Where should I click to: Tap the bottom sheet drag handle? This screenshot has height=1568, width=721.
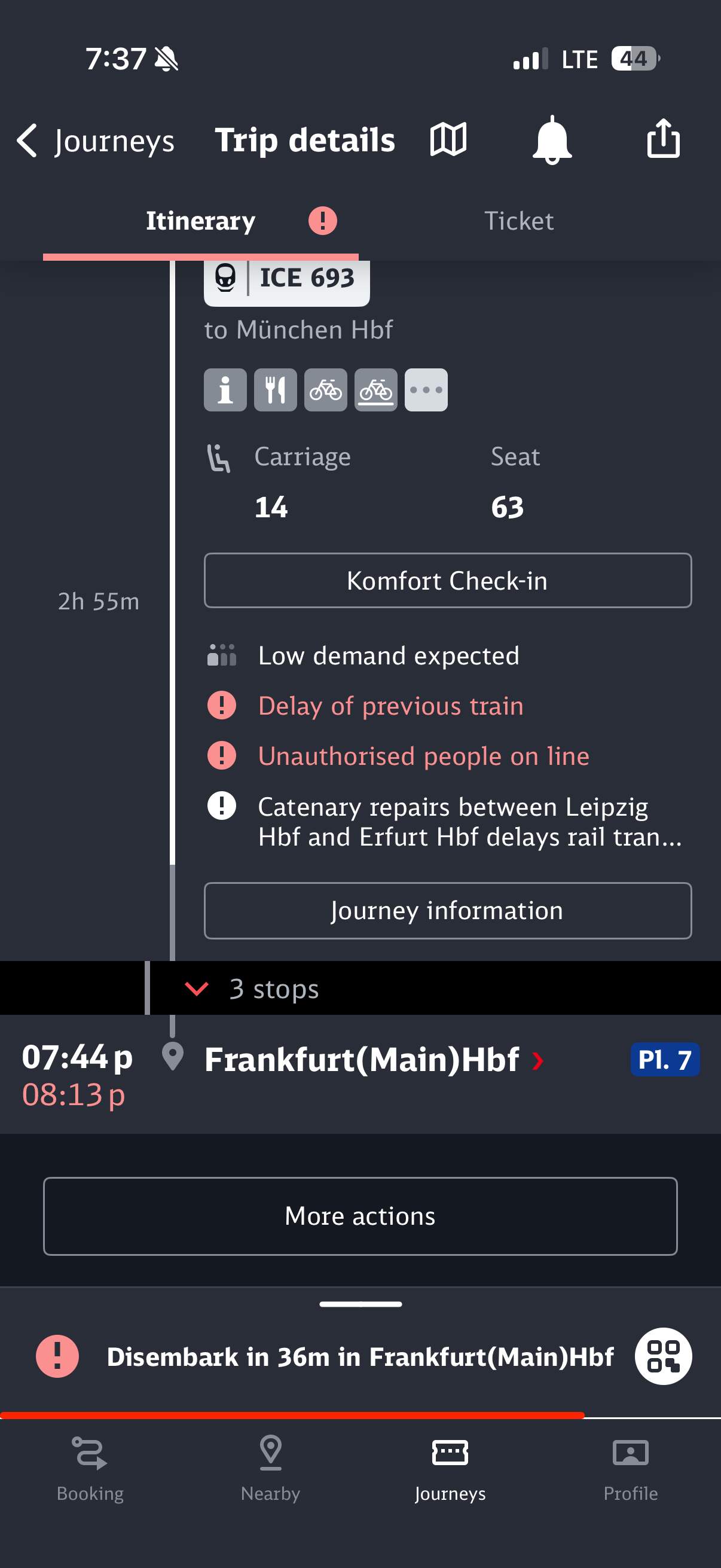tap(360, 1304)
